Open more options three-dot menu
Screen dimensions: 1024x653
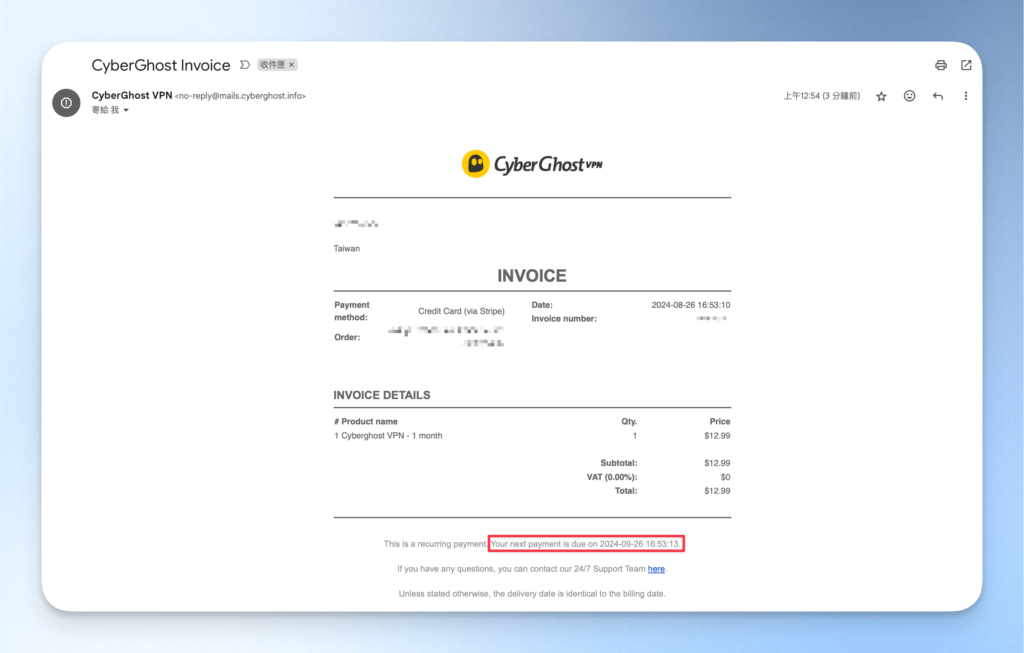pos(965,96)
